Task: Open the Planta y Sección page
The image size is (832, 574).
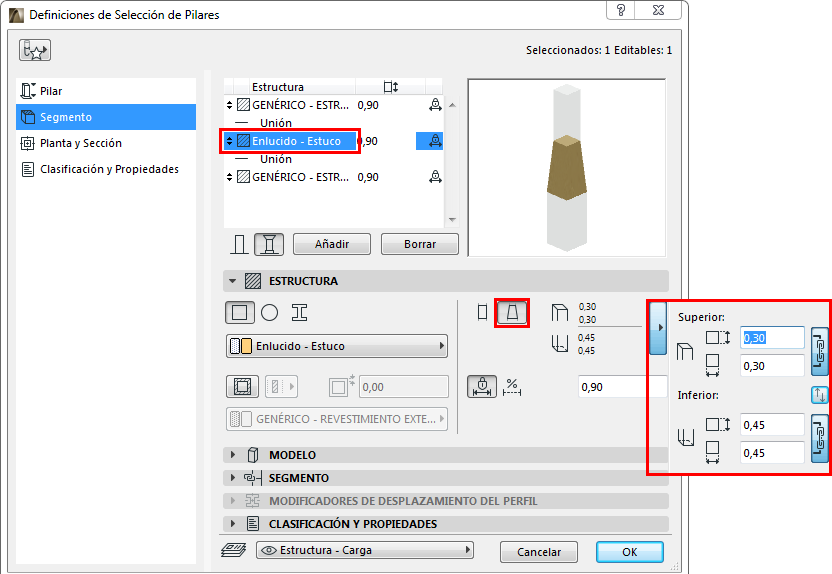Action: click(x=106, y=143)
